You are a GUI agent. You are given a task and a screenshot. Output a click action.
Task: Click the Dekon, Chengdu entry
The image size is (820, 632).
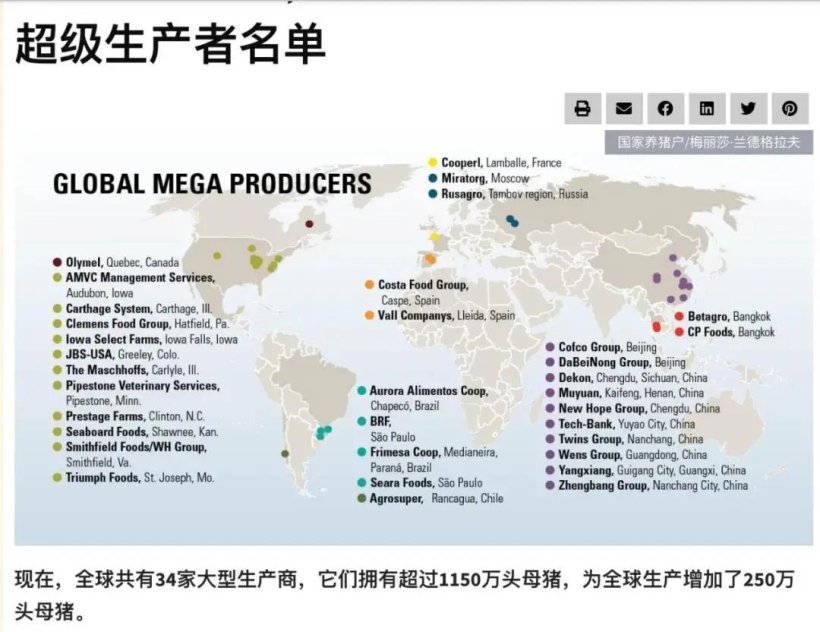click(x=627, y=377)
